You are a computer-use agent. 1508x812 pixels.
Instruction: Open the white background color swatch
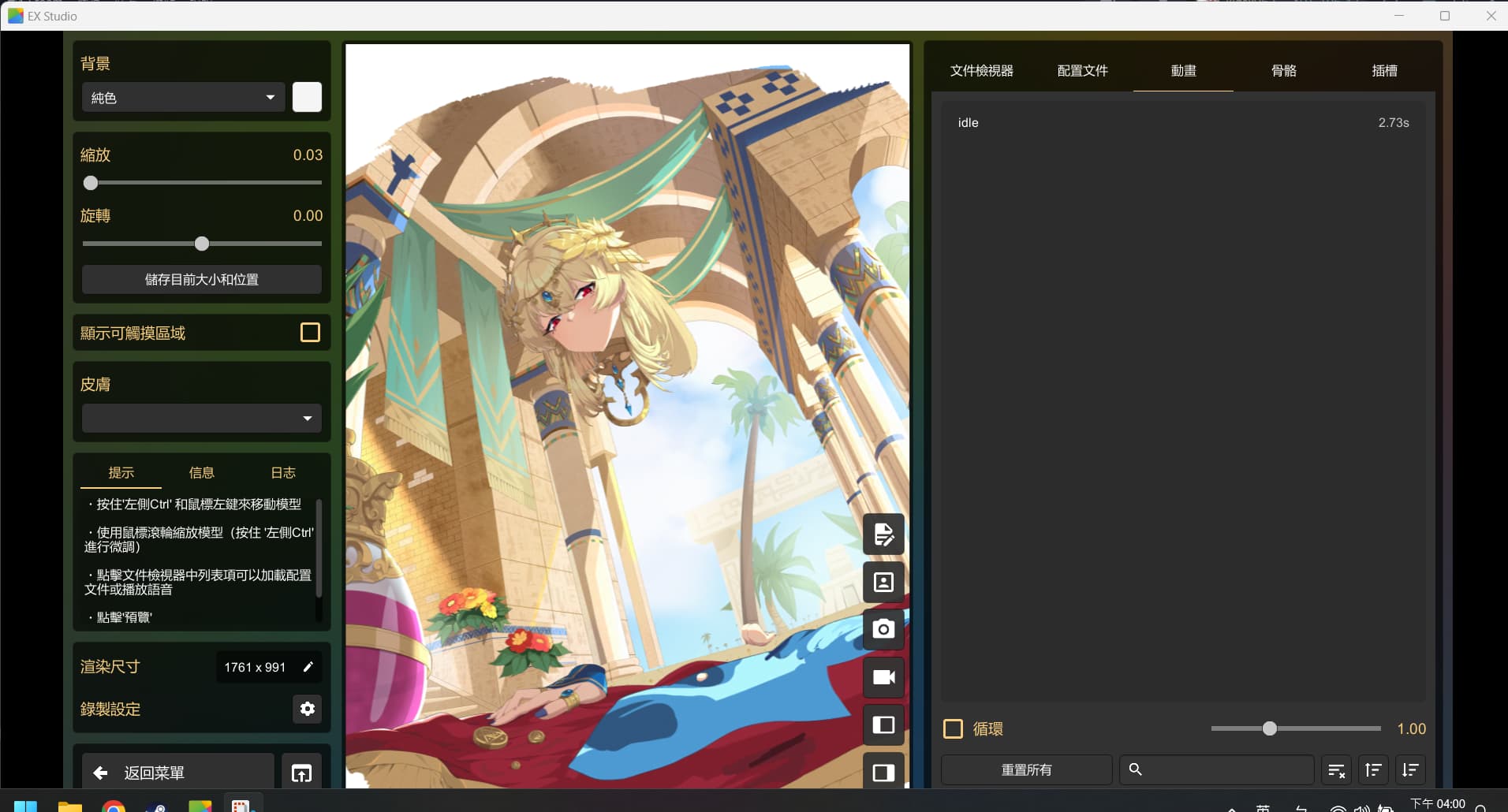[x=307, y=97]
